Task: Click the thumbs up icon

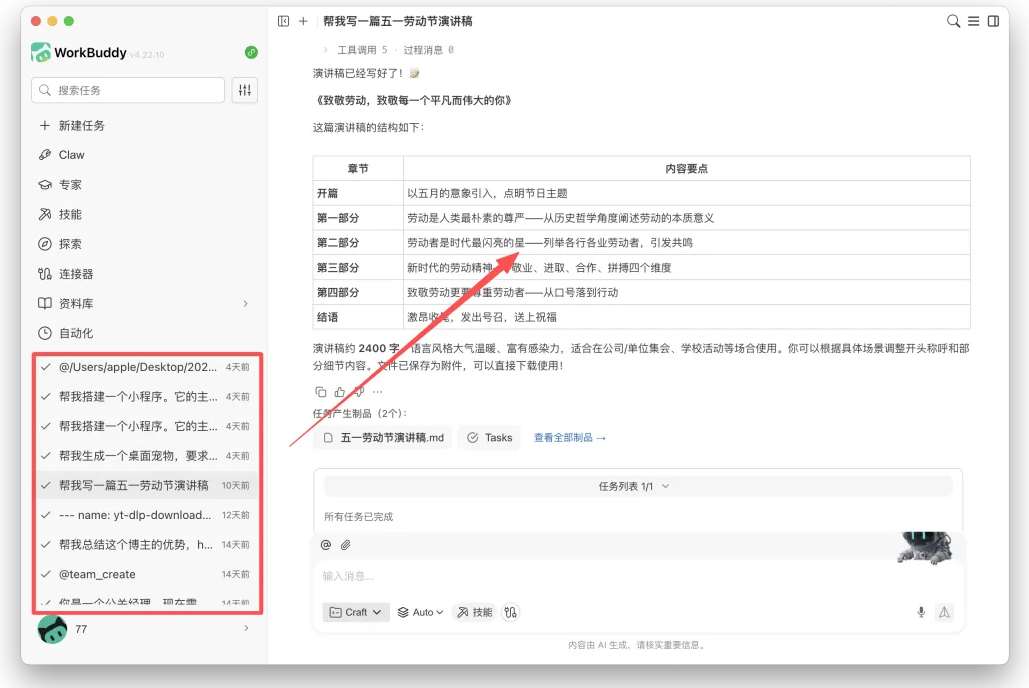Action: click(x=339, y=392)
